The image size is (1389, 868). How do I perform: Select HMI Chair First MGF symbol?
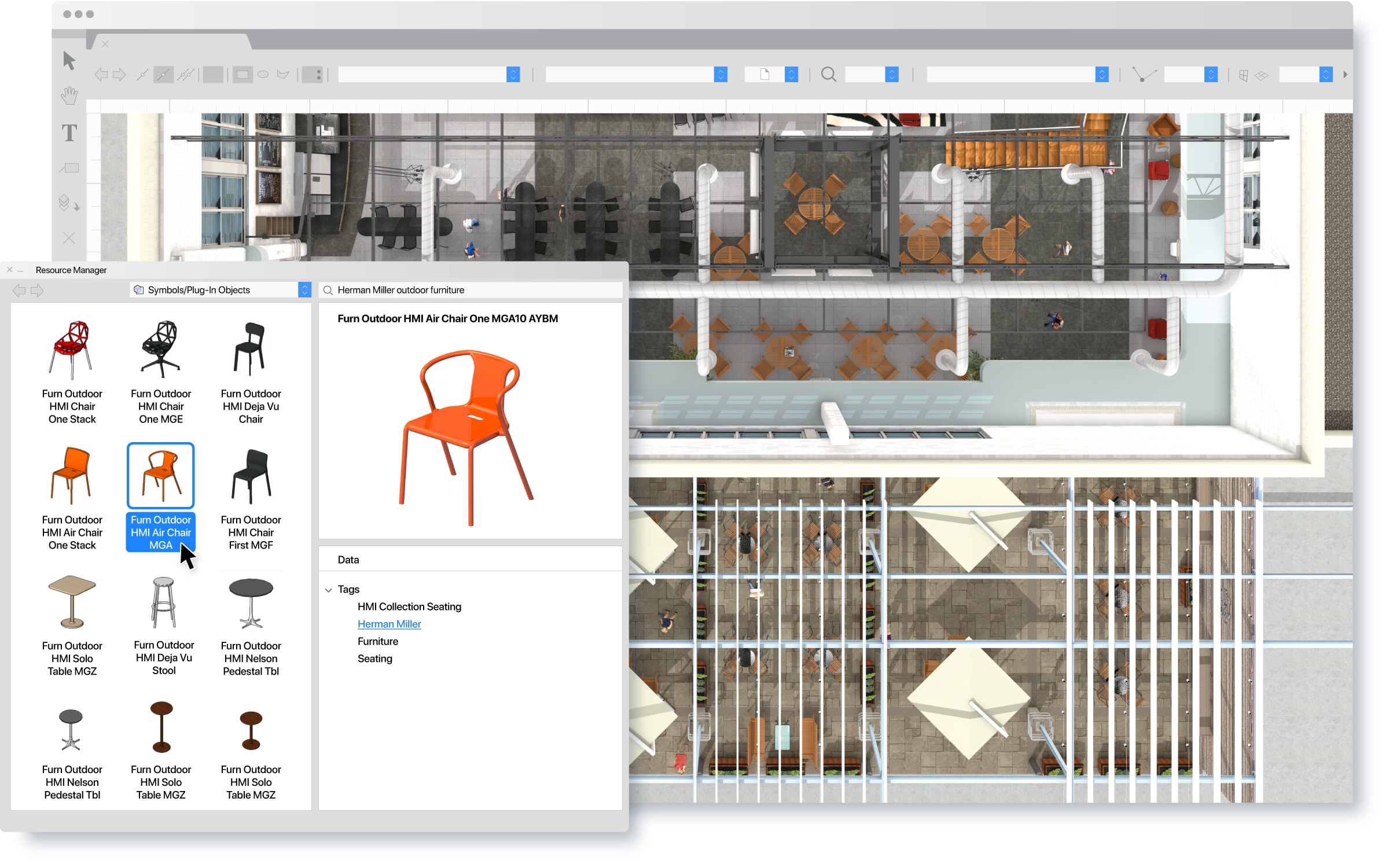(x=251, y=498)
